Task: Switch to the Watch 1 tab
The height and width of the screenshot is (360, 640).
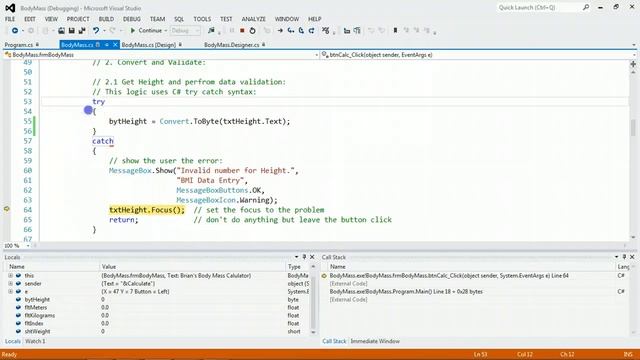Action: tap(35, 341)
